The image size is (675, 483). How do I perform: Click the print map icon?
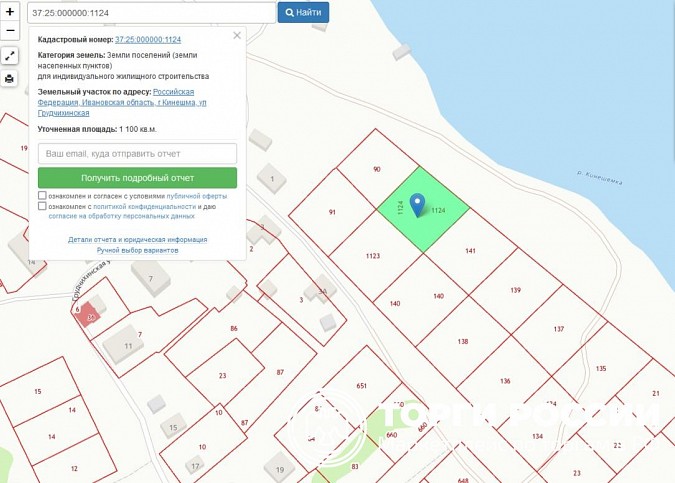point(10,78)
